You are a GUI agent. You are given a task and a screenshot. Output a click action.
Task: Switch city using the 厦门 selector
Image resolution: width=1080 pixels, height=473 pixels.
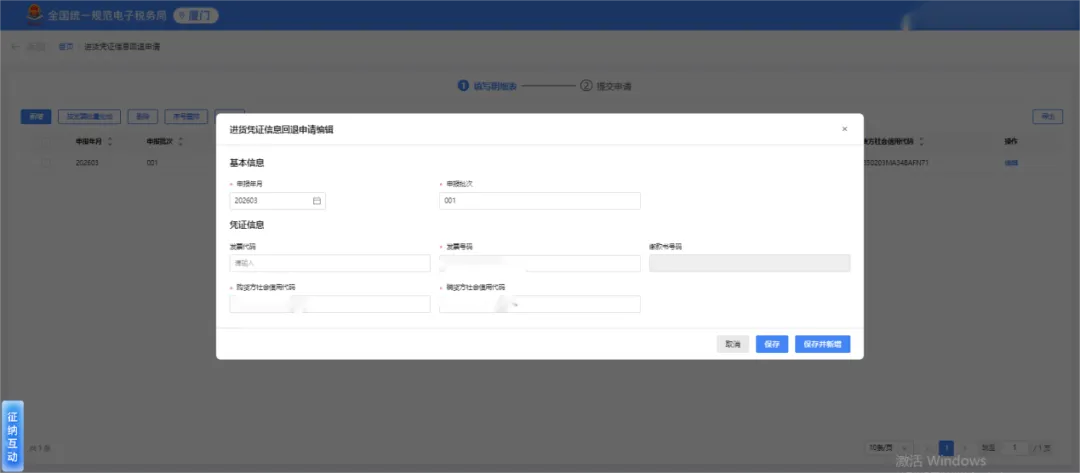[196, 14]
